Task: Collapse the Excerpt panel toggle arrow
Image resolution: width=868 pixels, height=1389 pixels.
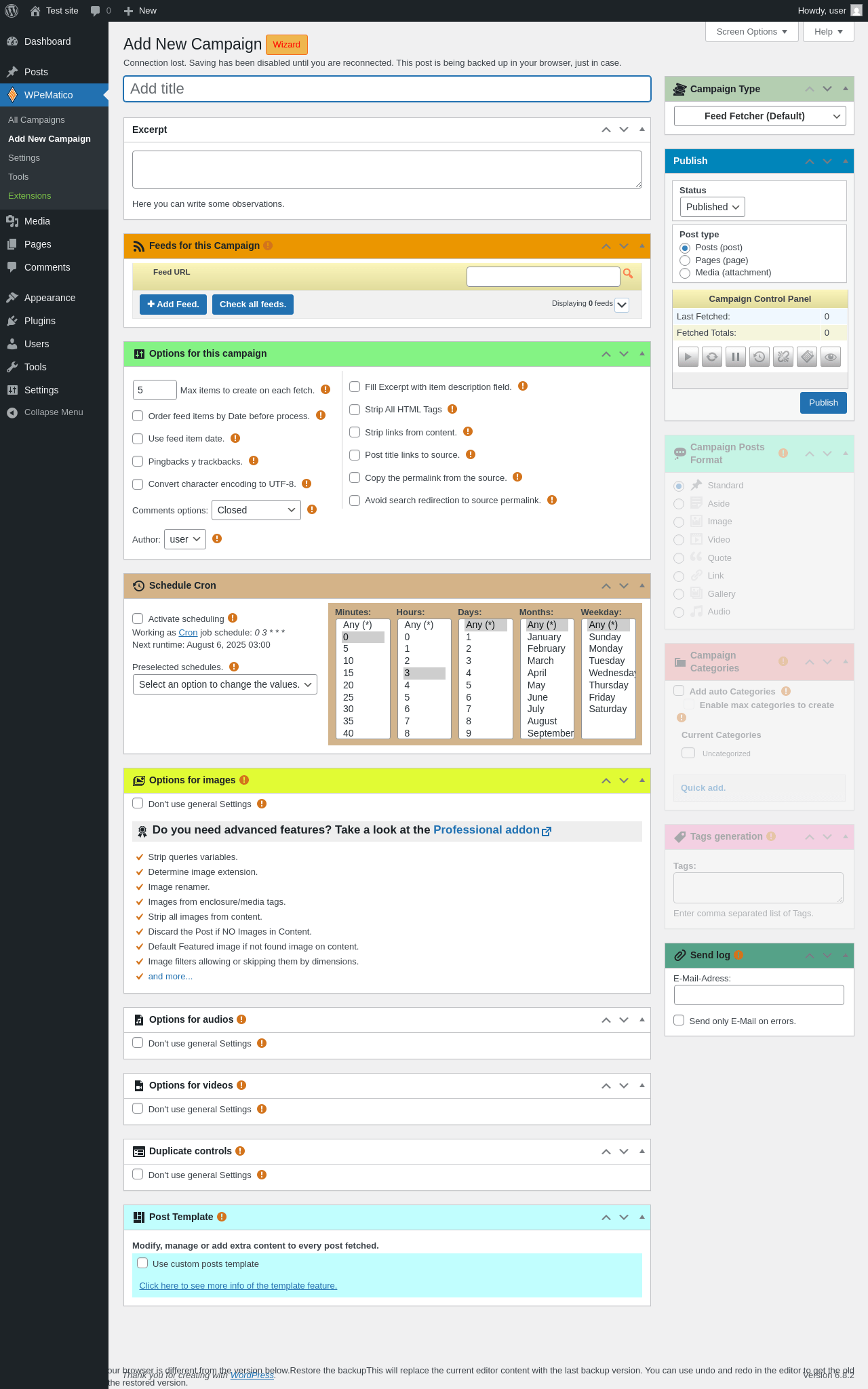Action: coord(642,129)
